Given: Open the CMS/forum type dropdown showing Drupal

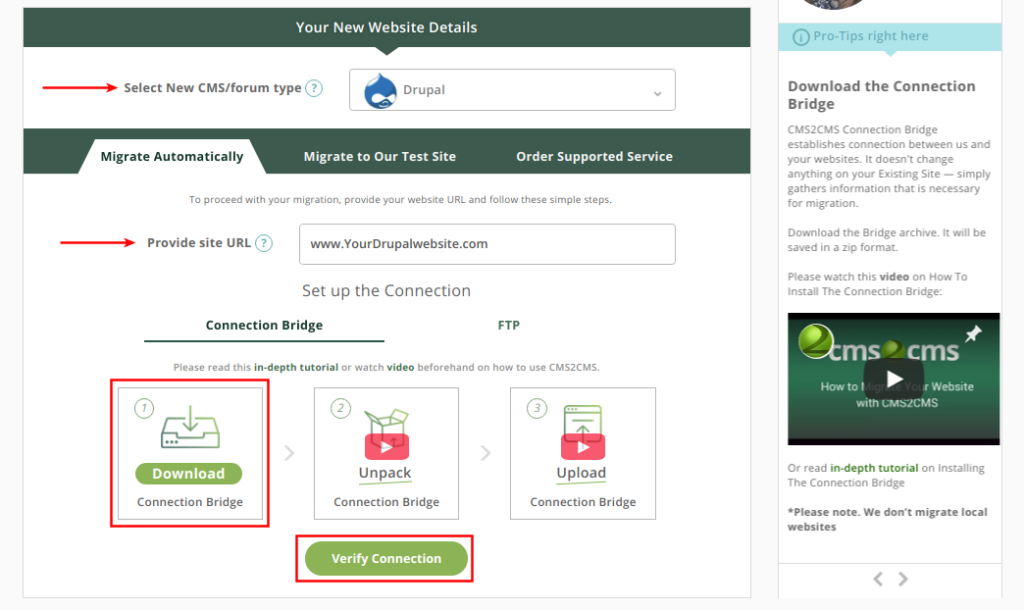Looking at the screenshot, I should coord(512,89).
